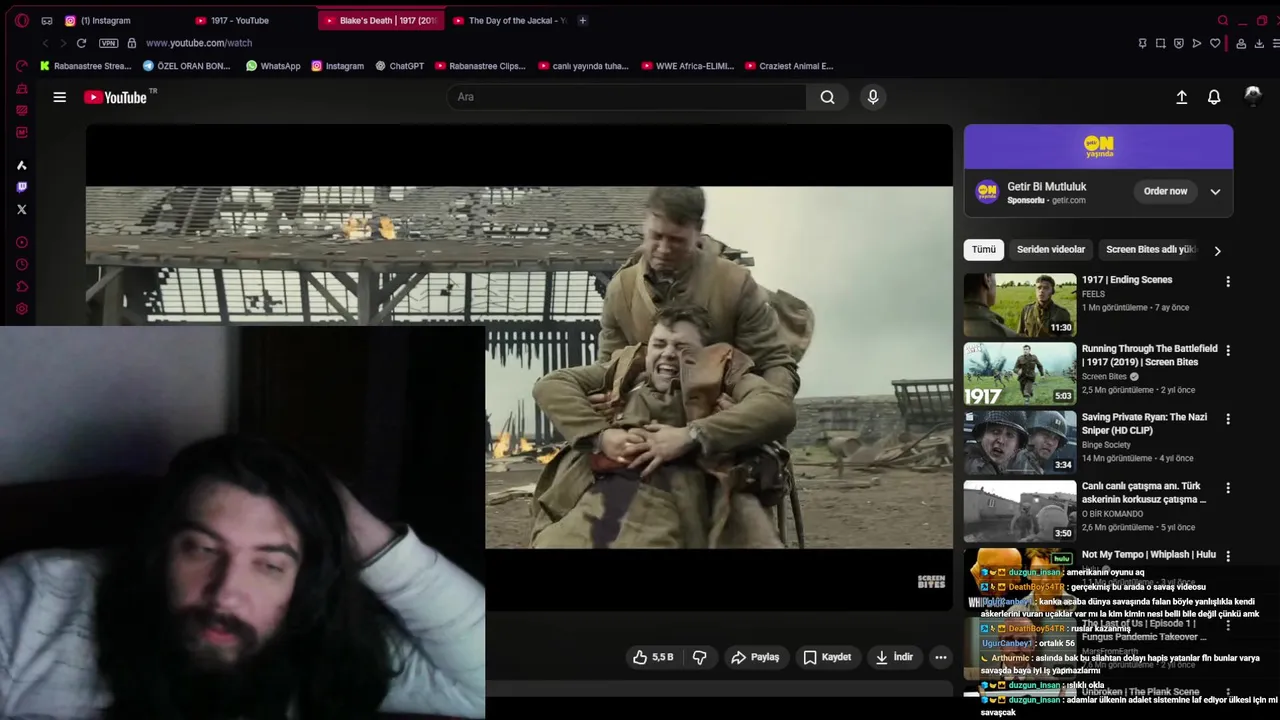Open options for 1917 Ending Scenes video

[x=1228, y=282]
